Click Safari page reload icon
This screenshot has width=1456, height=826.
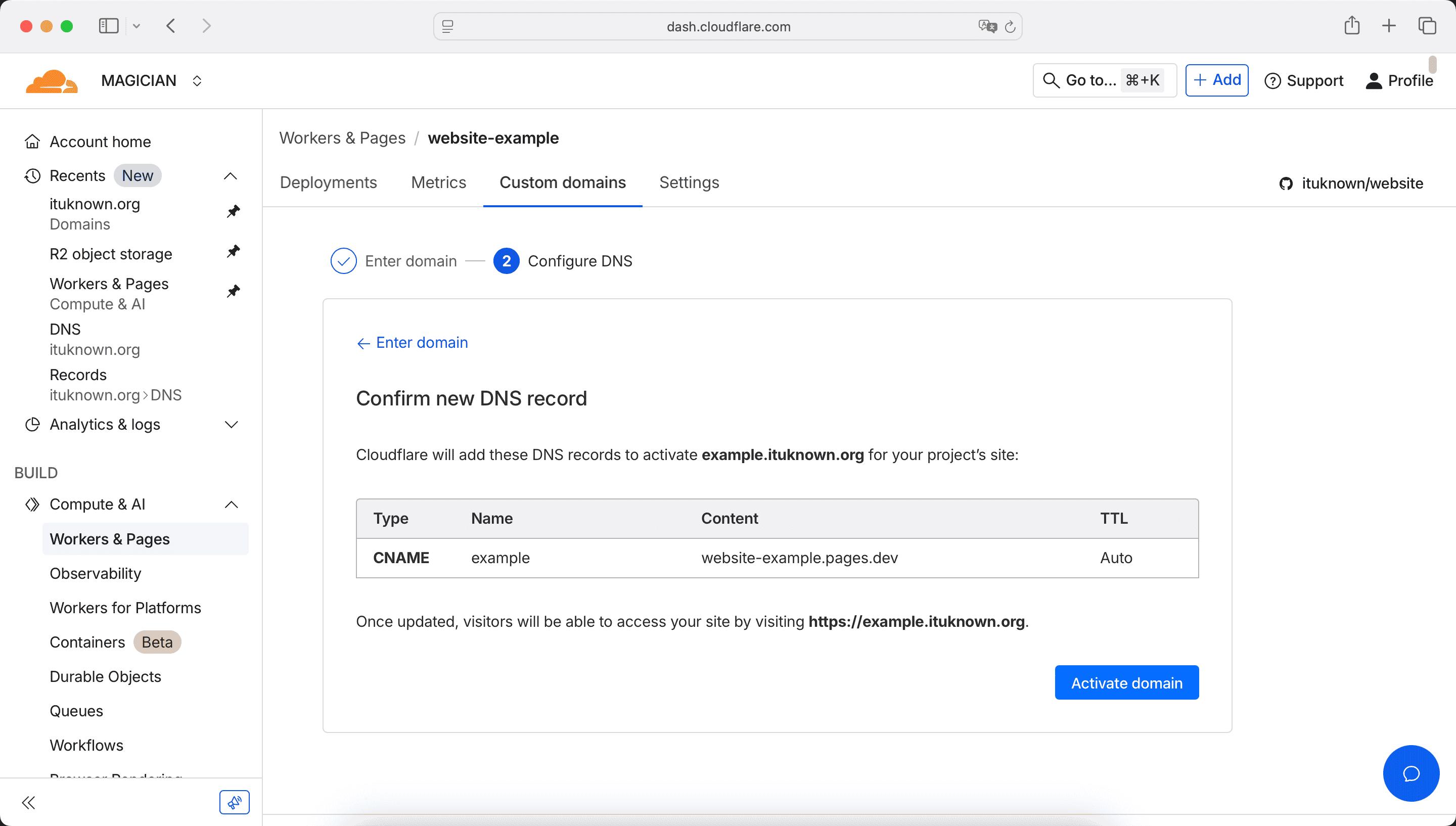(x=1010, y=27)
